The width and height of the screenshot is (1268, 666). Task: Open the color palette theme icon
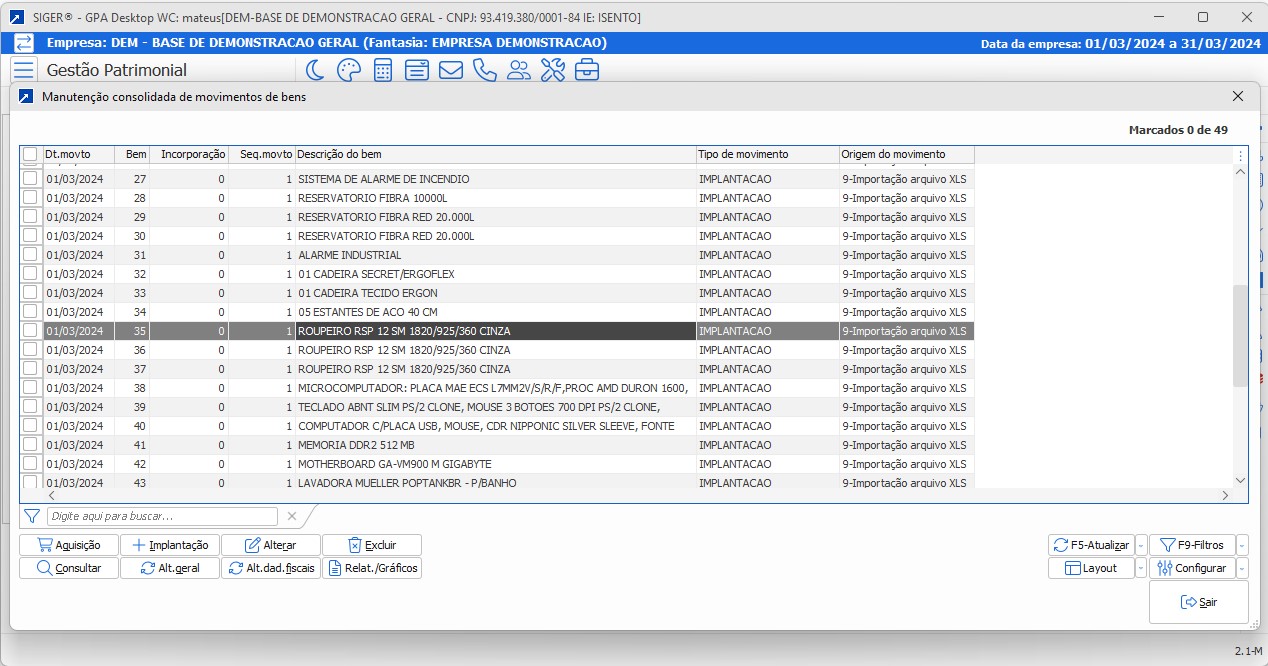pos(348,70)
